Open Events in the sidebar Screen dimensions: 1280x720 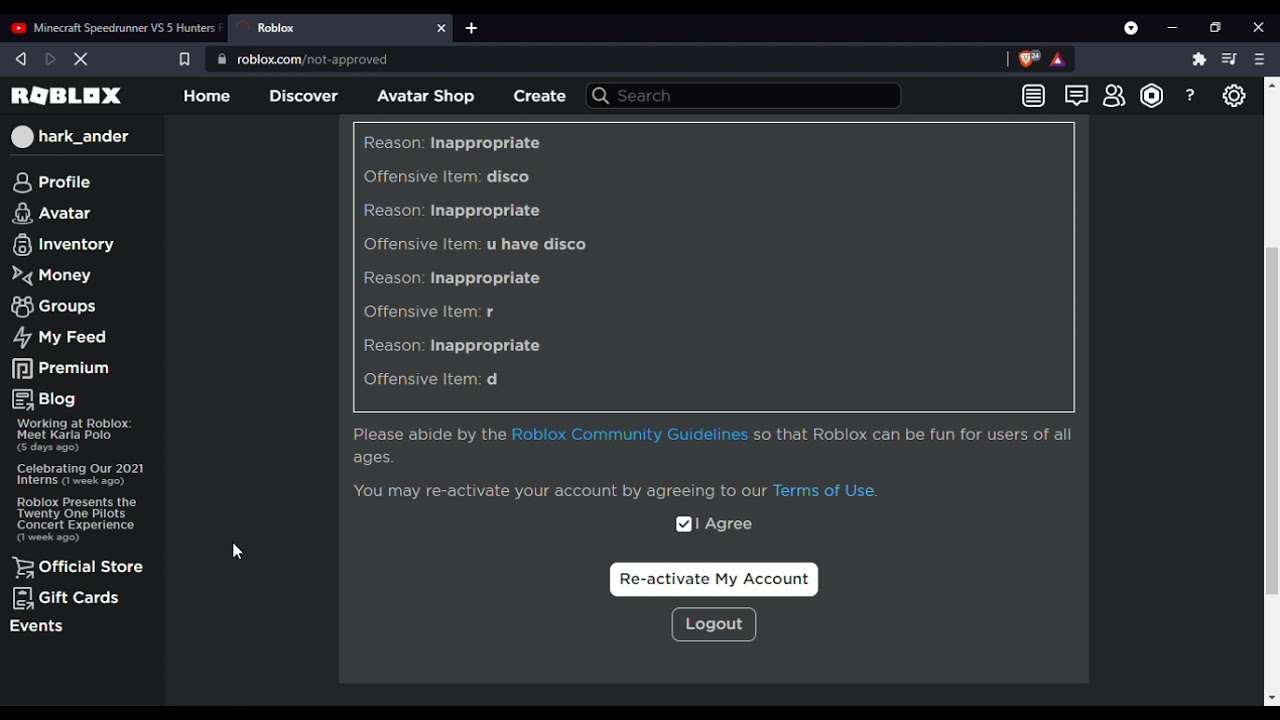(36, 626)
